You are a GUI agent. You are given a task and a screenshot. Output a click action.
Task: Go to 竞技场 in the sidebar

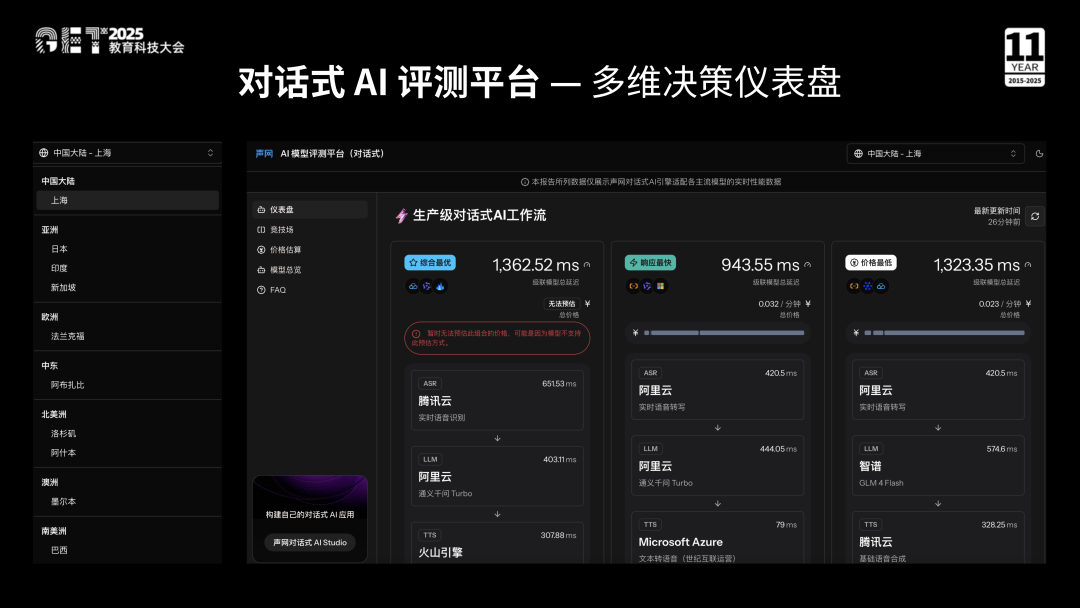pos(310,229)
